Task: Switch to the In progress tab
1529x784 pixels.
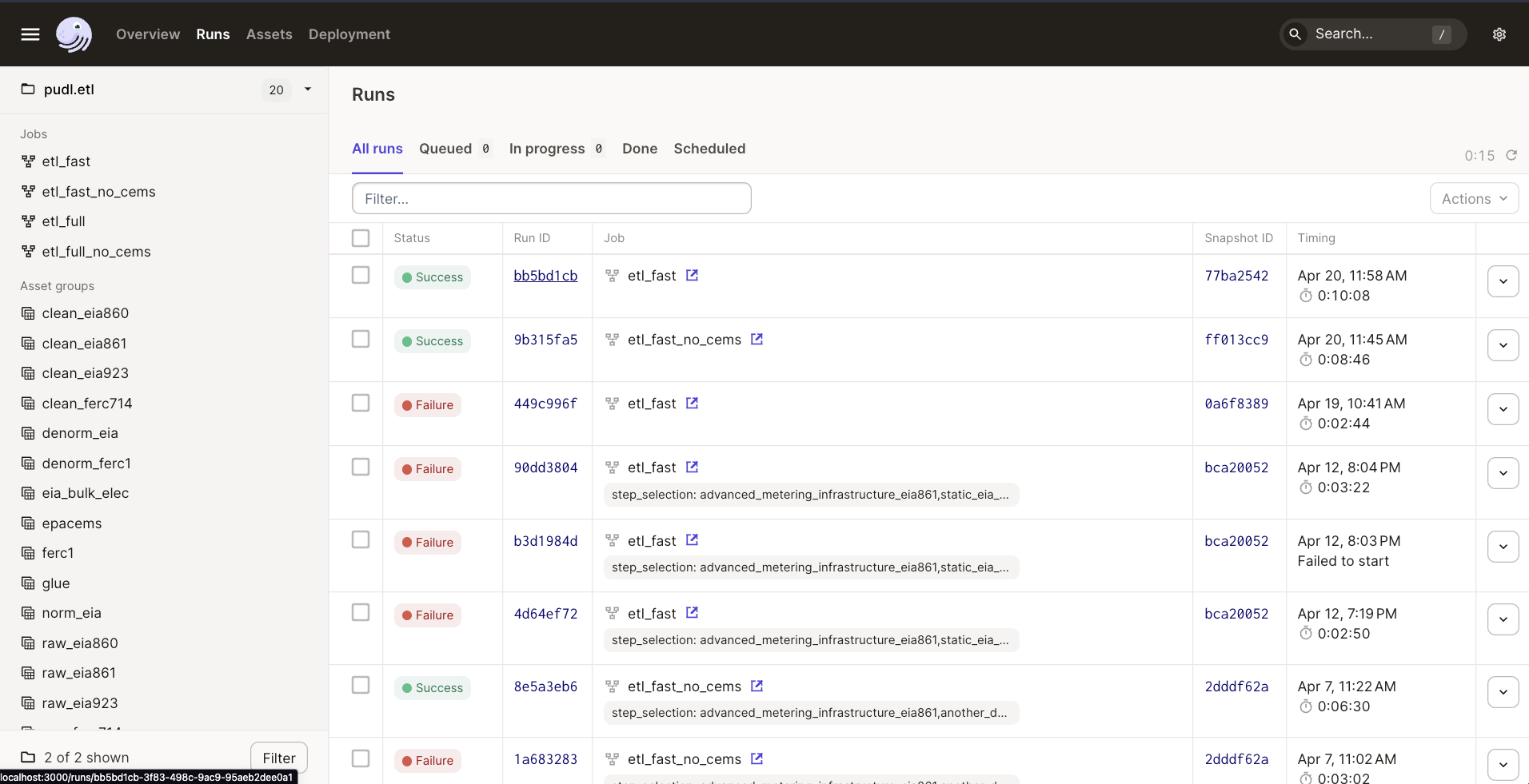Action: pos(557,149)
